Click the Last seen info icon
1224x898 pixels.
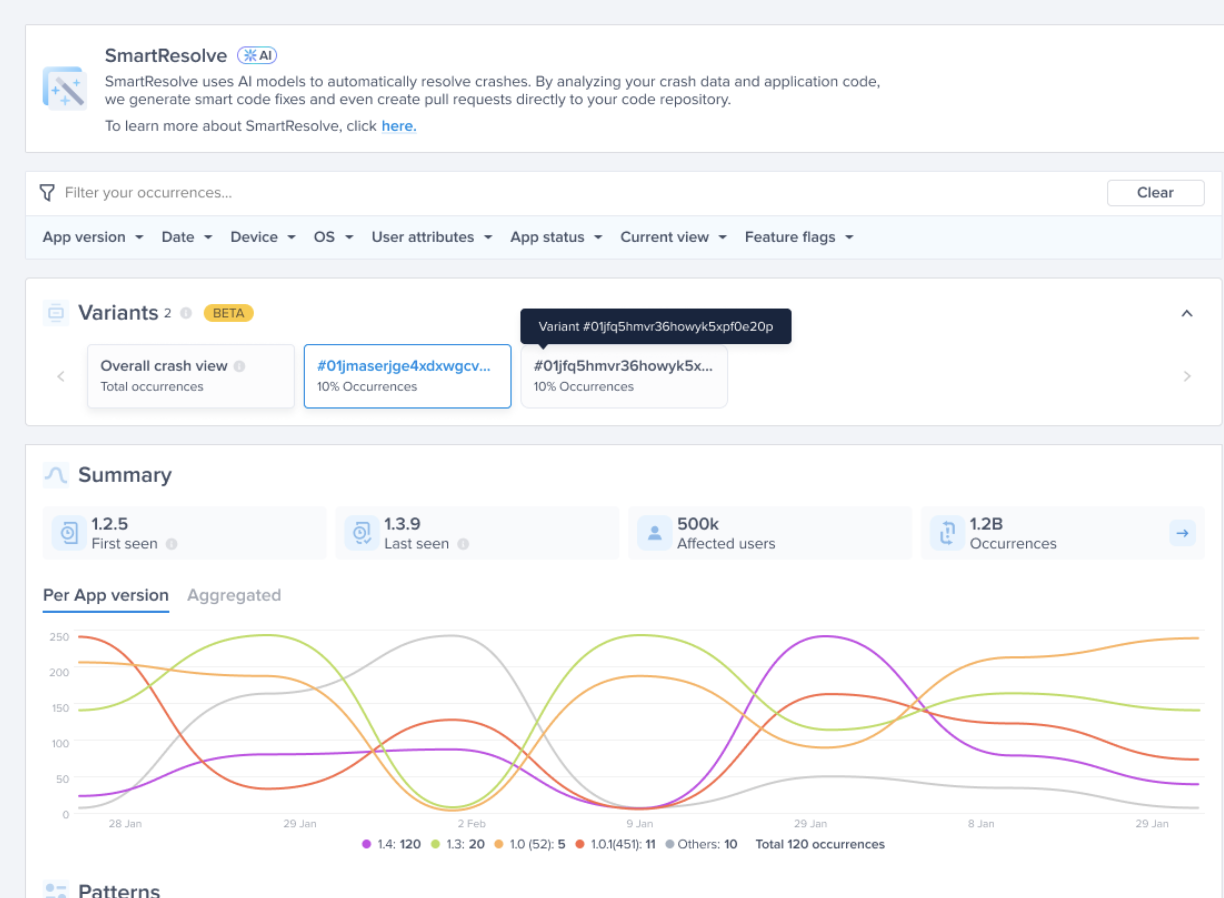click(x=463, y=544)
